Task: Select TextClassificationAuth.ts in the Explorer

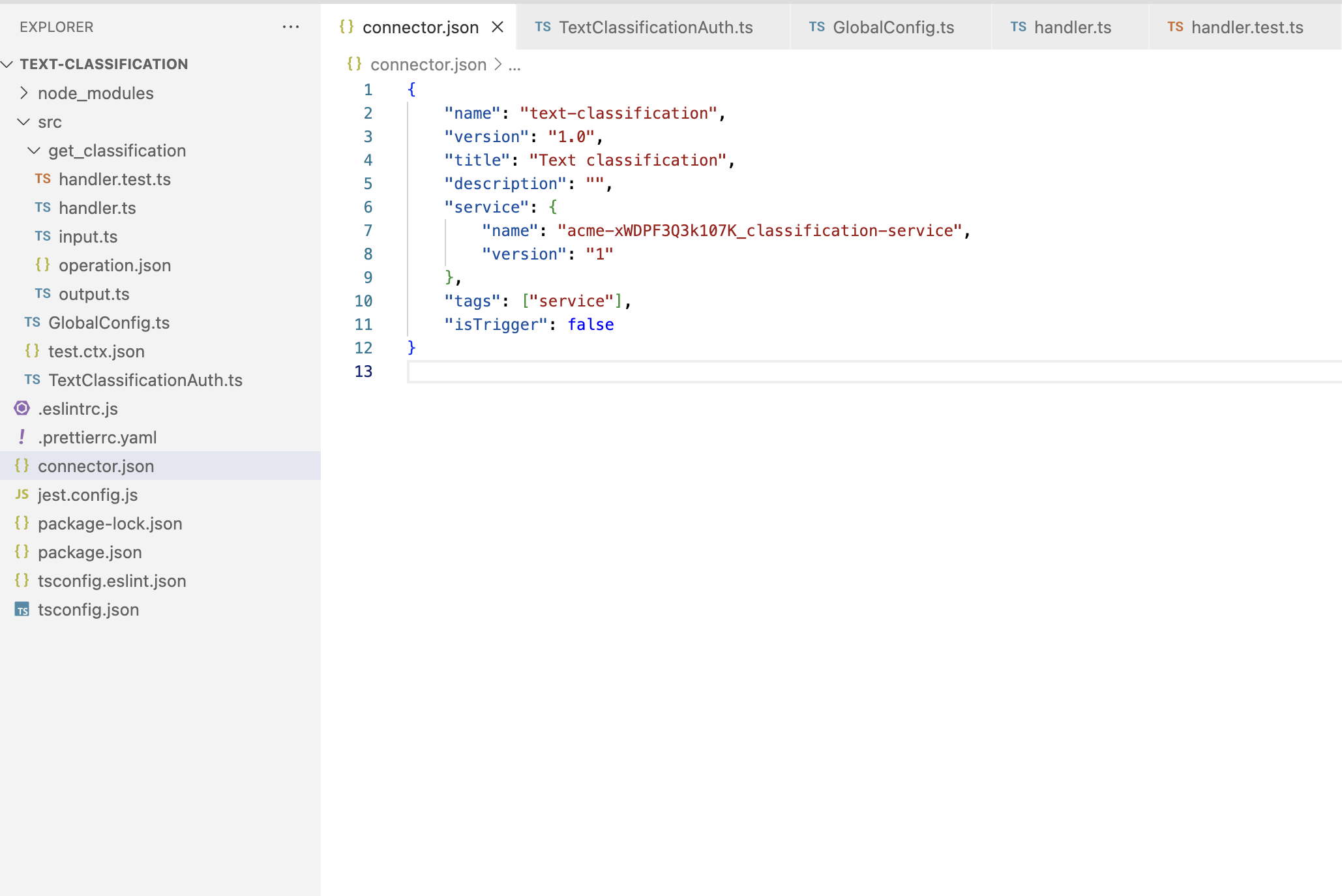Action: 145,380
